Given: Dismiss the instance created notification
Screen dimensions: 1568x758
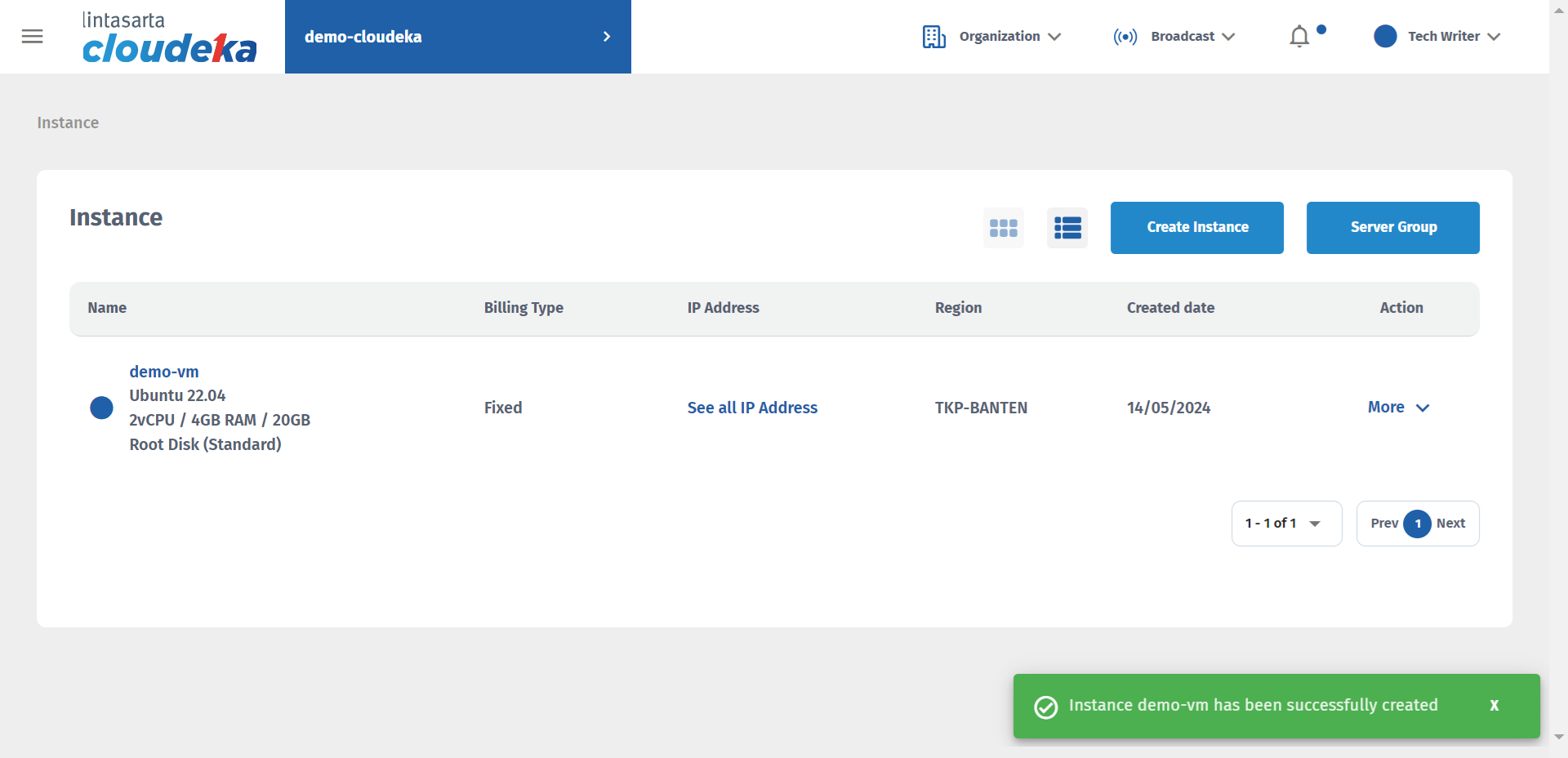Looking at the screenshot, I should [x=1494, y=706].
